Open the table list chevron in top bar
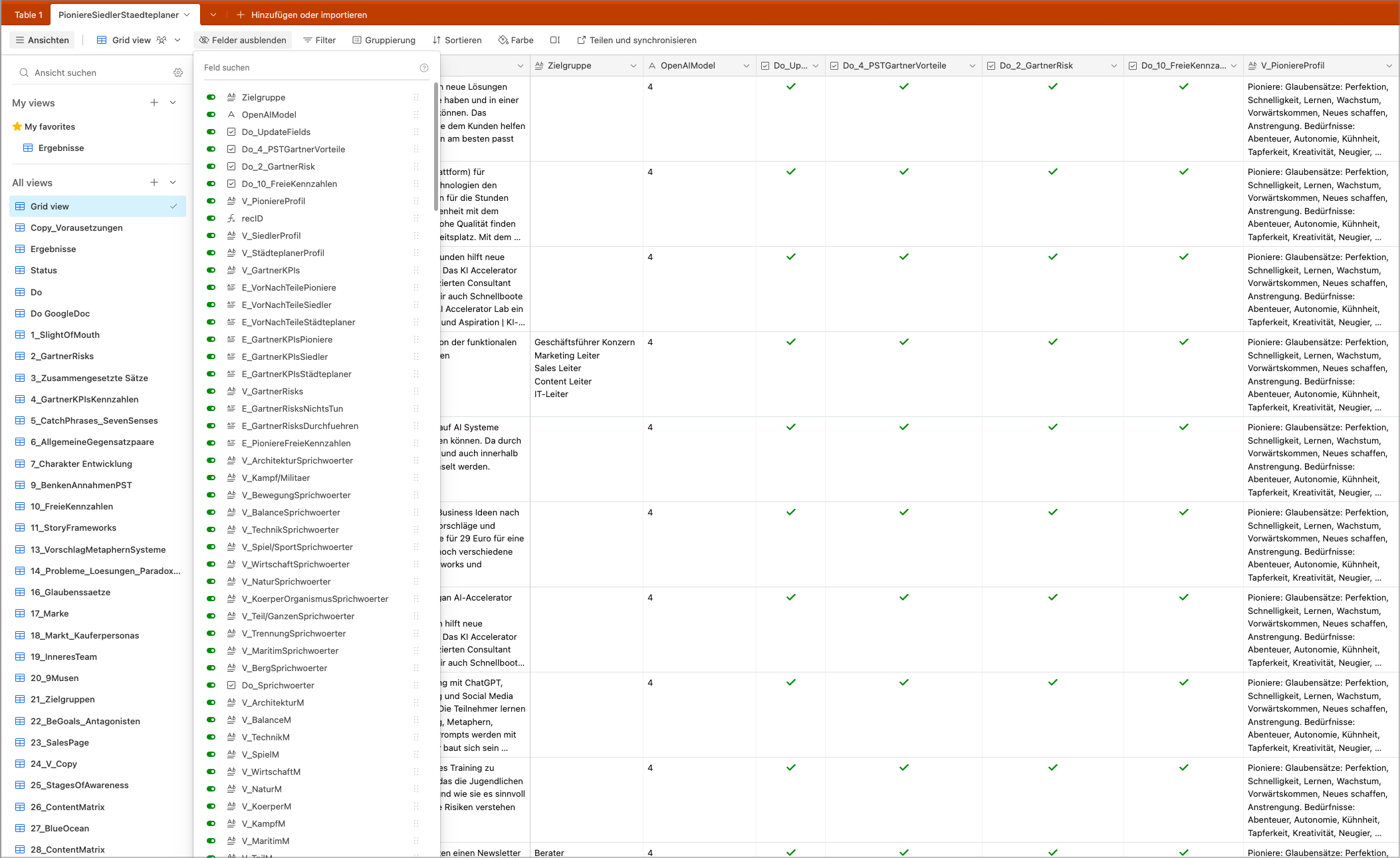 tap(213, 15)
